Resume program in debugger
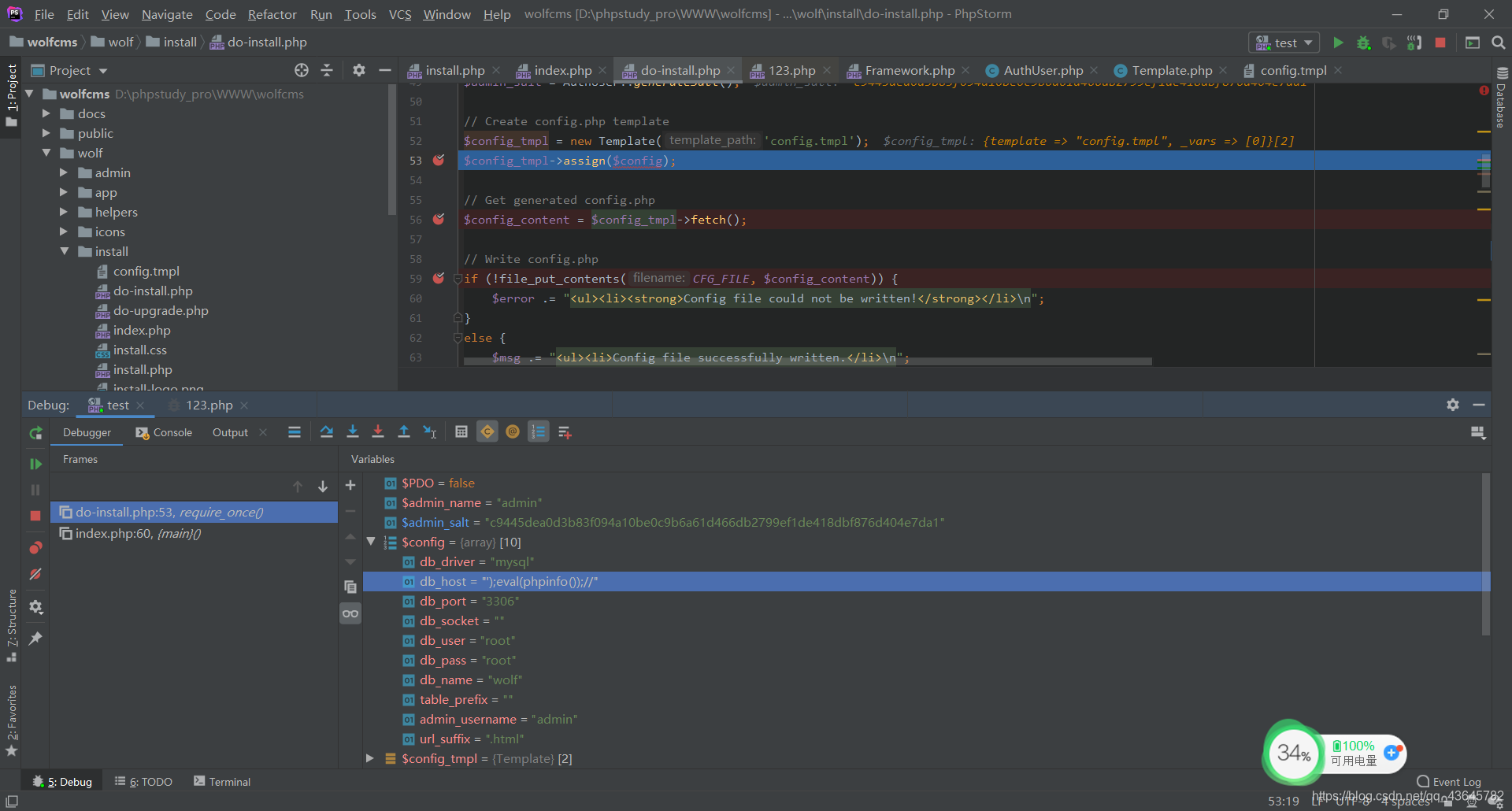Screen dimensions: 1512x811 point(35,464)
